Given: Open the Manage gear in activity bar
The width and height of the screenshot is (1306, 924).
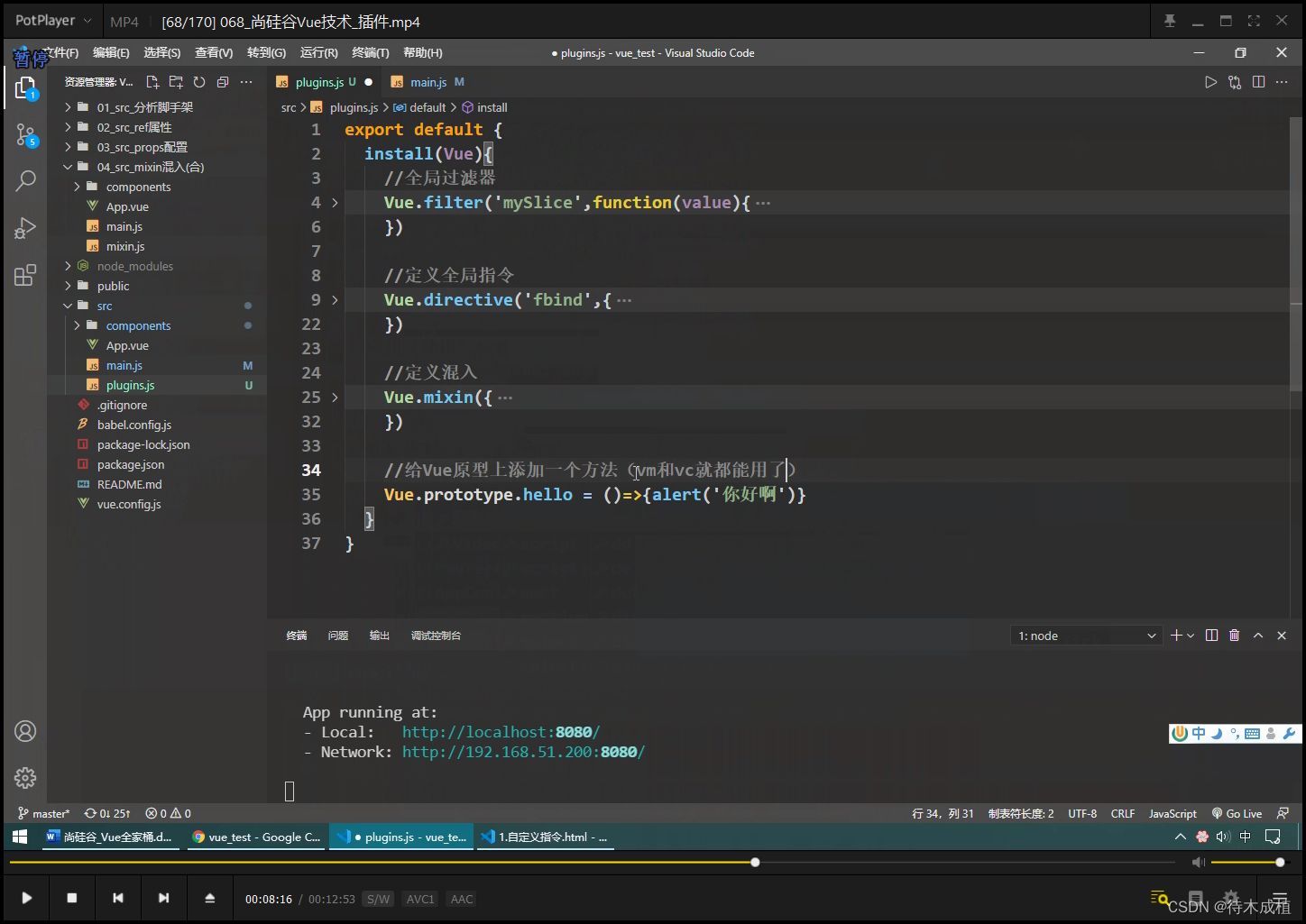Looking at the screenshot, I should pyautogui.click(x=25, y=777).
